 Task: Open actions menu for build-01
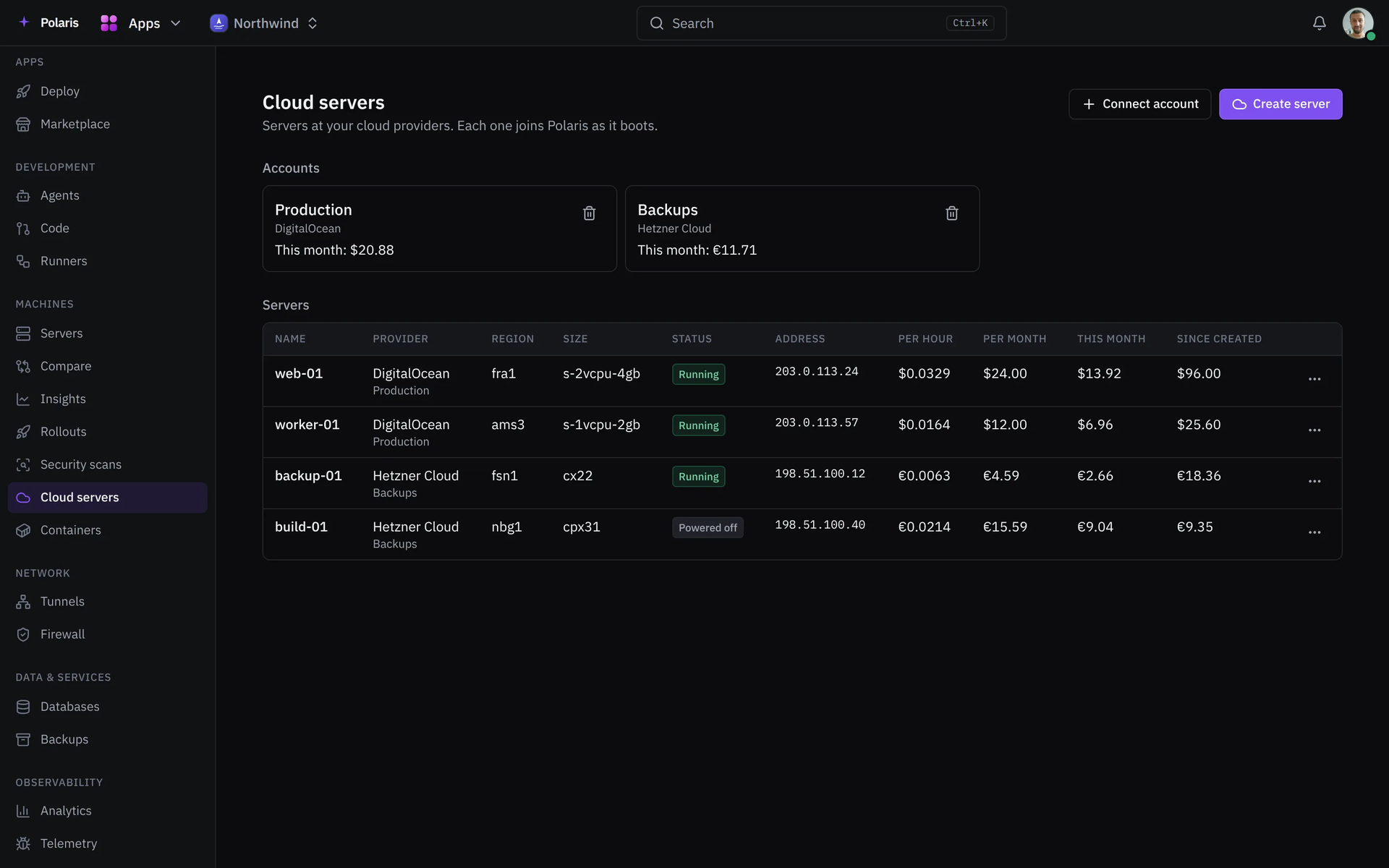click(x=1314, y=532)
